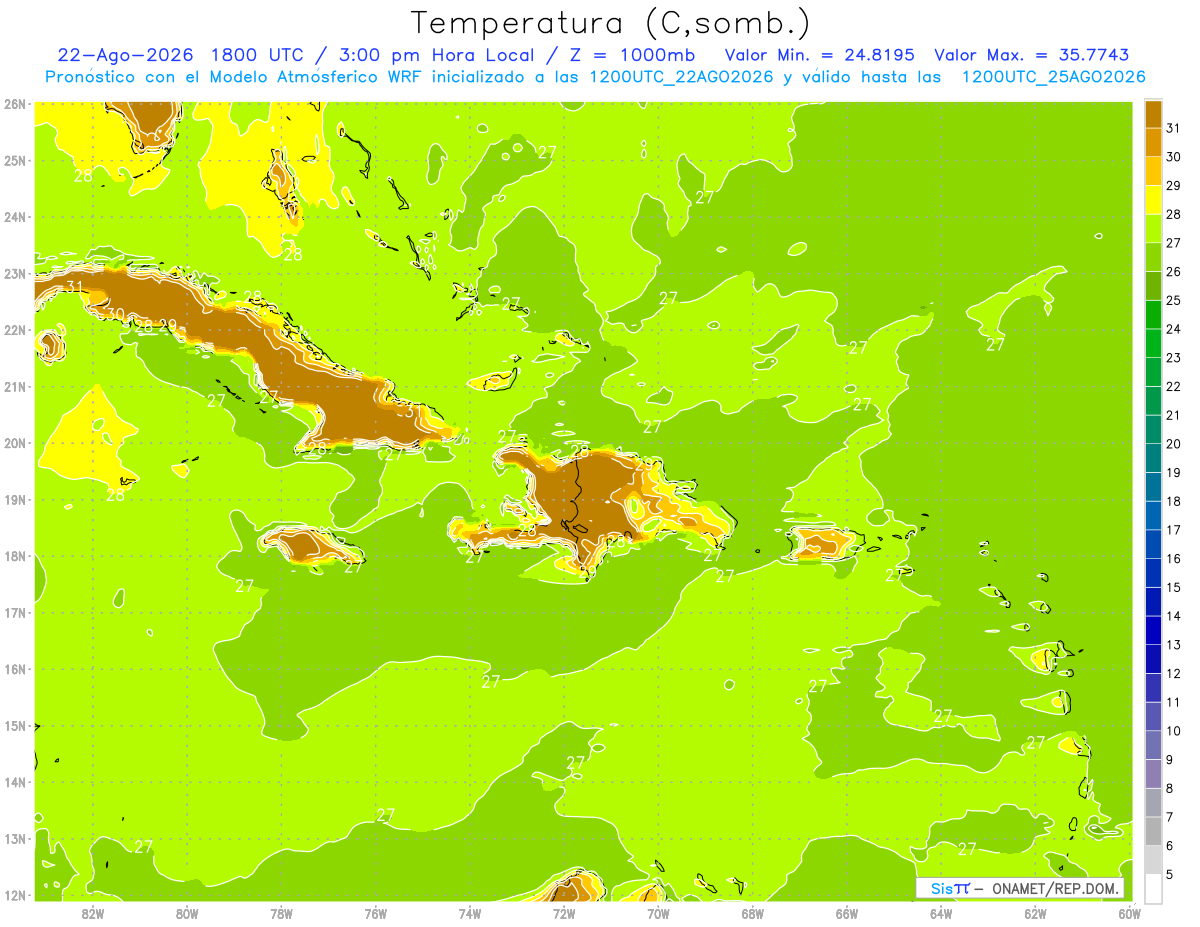Select the purple swatch between legend 9 and 10
Image resolution: width=1200 pixels, height=927 pixels.
(x=1153, y=745)
